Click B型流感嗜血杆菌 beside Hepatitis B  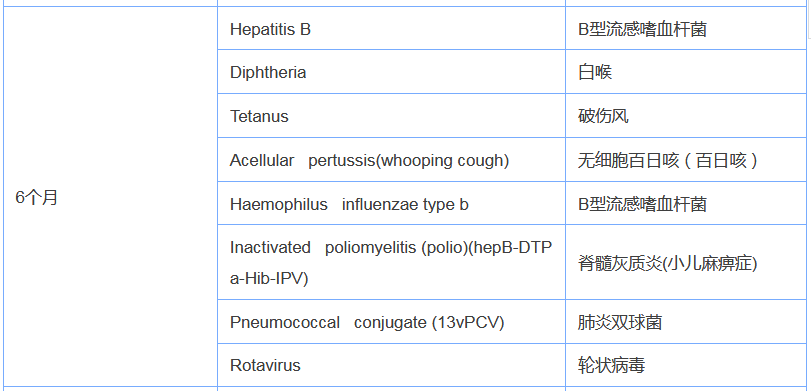tap(686, 28)
